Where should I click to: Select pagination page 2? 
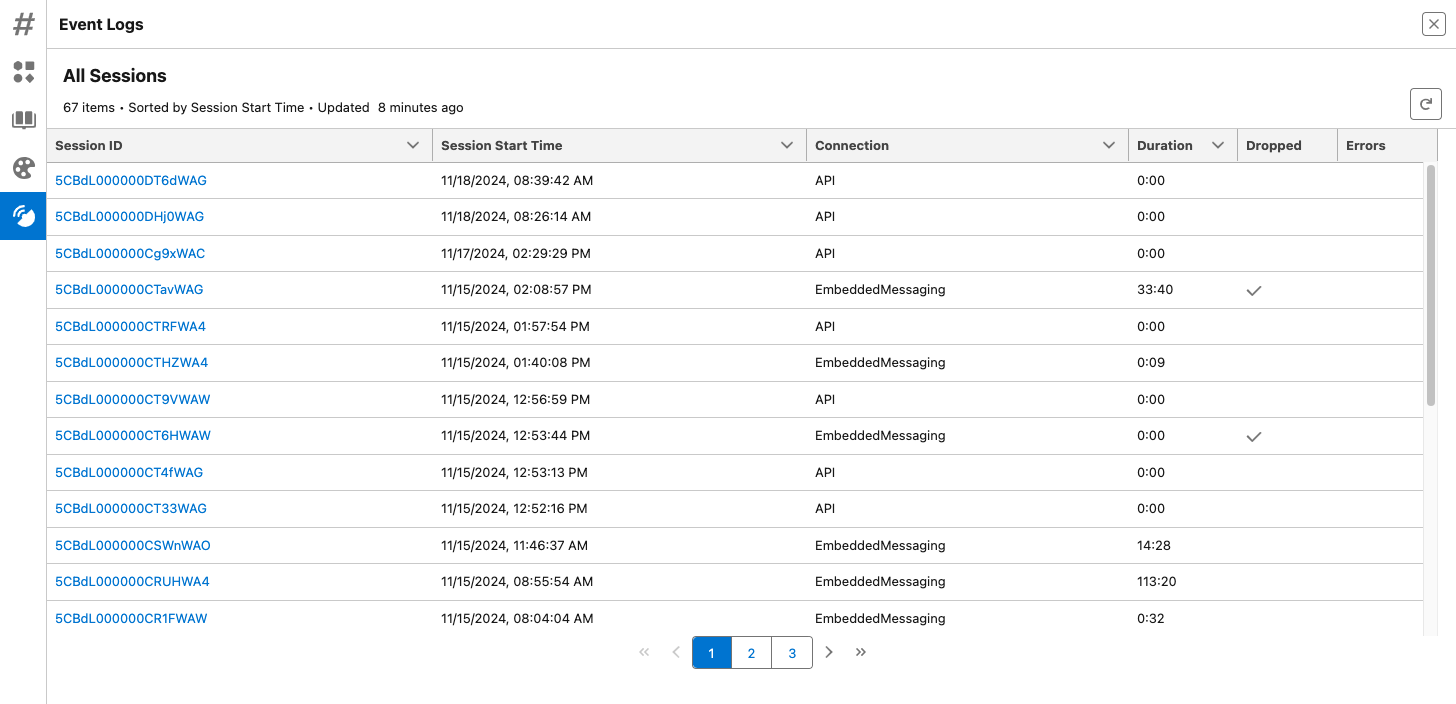752,653
